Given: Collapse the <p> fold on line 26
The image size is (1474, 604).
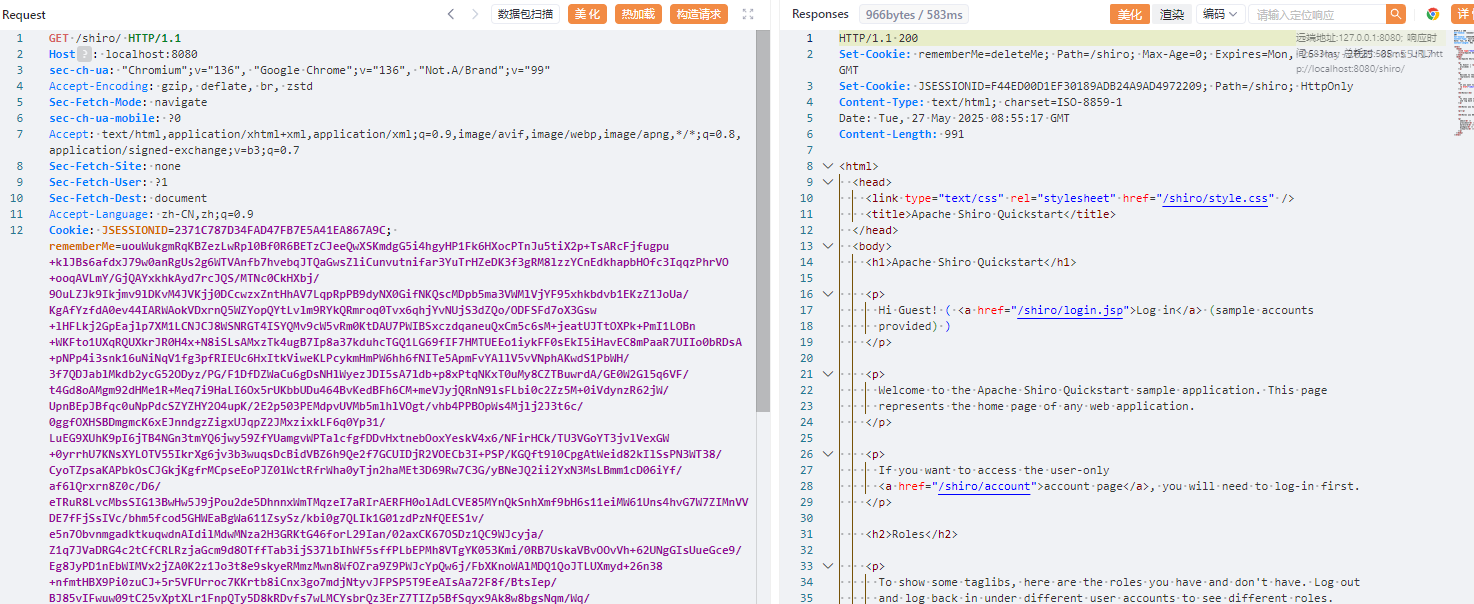Looking at the screenshot, I should point(827,454).
